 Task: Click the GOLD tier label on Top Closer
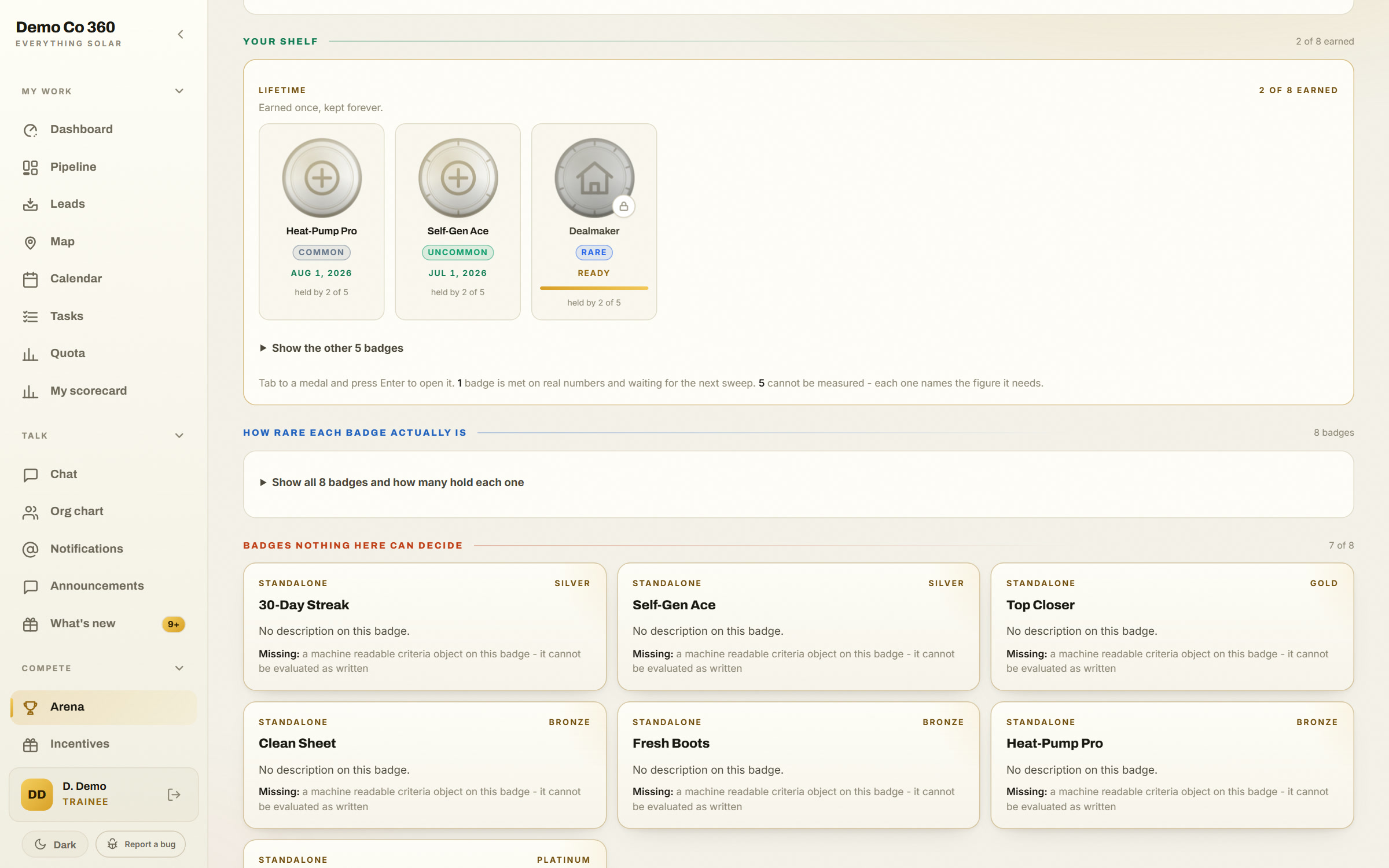coord(1324,583)
